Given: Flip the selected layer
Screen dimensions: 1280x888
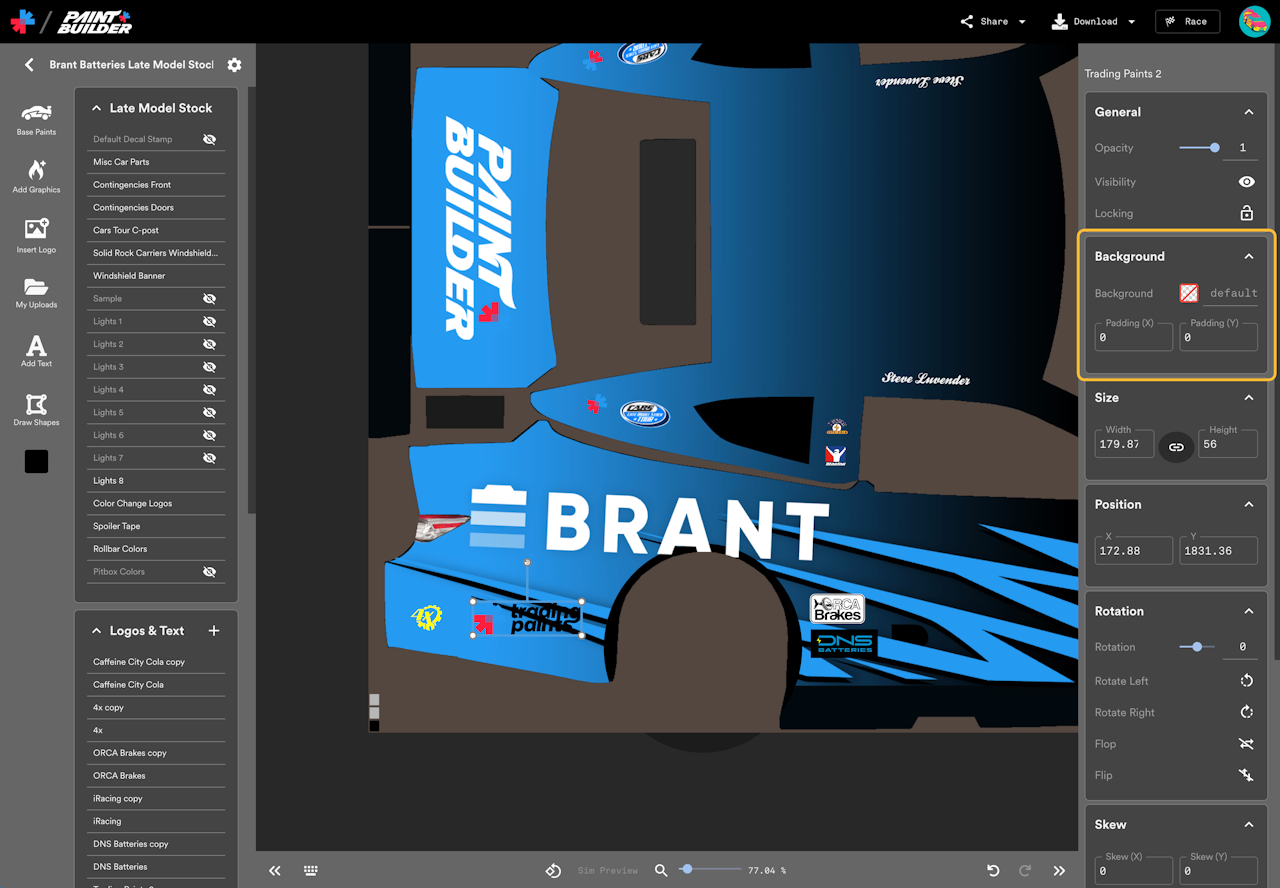Looking at the screenshot, I should [1246, 775].
